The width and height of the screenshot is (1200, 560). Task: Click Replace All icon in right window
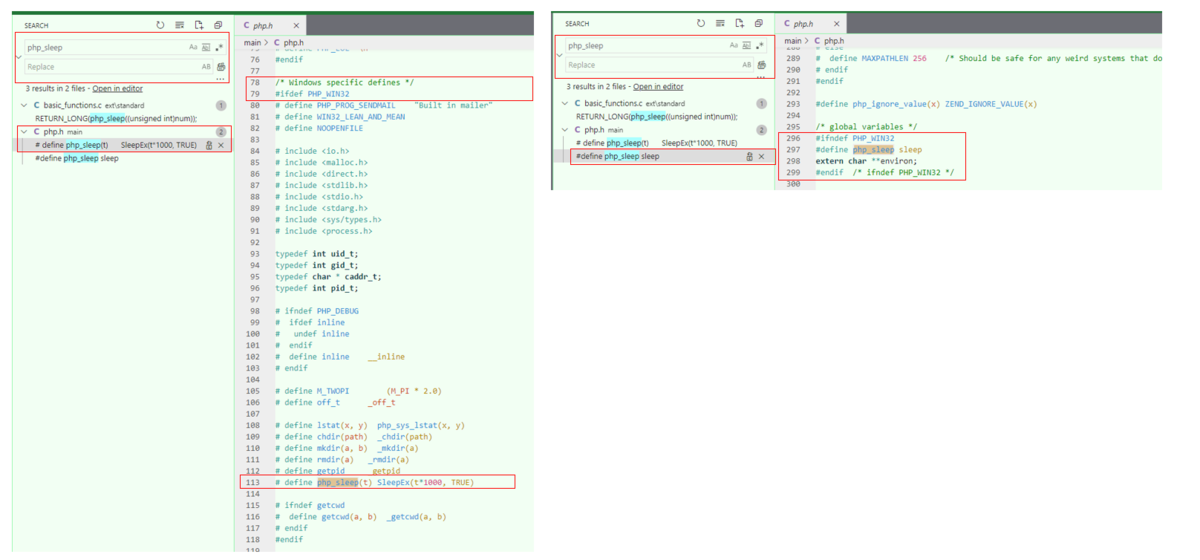[x=761, y=65]
